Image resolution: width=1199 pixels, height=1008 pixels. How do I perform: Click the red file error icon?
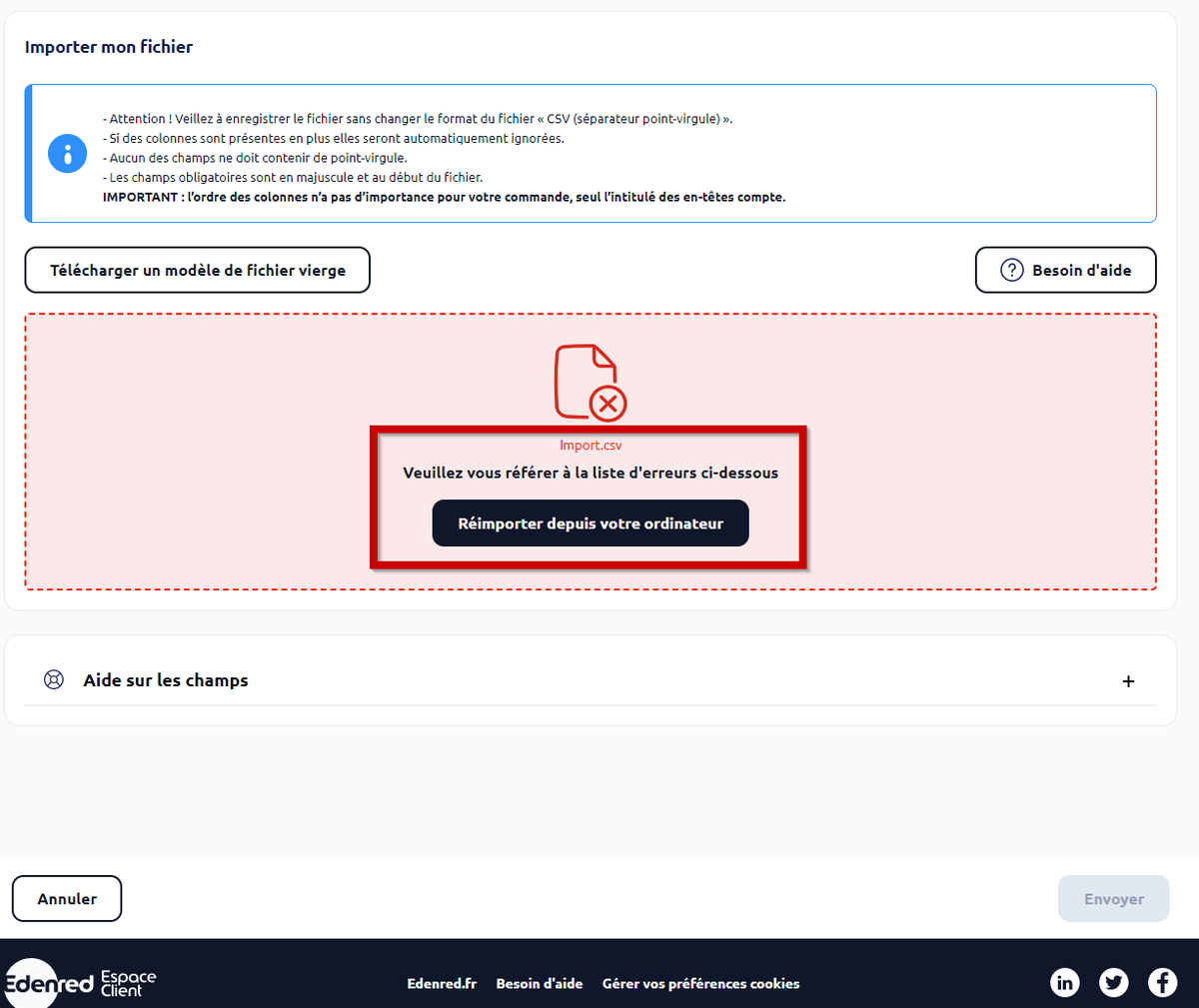590,383
